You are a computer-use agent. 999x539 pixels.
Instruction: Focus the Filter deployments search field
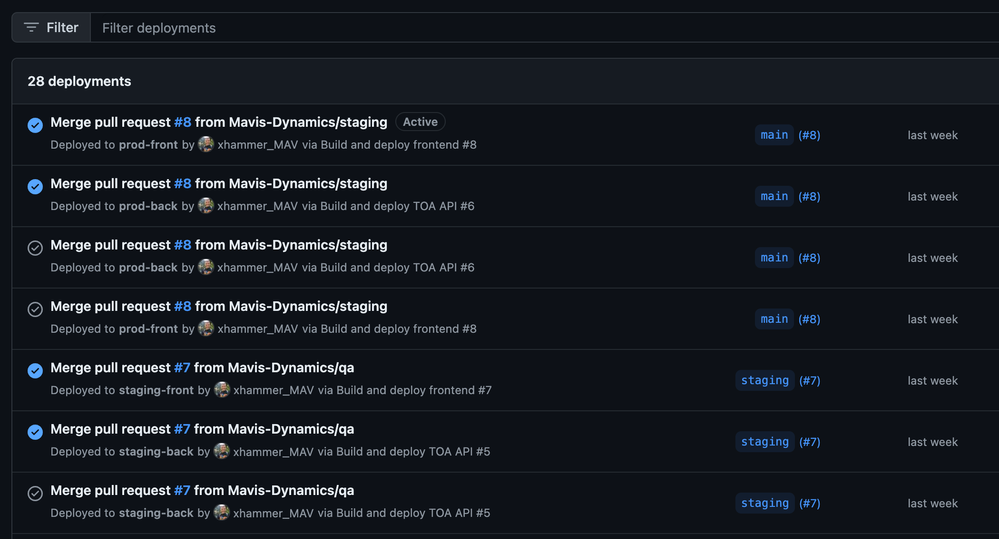pos(545,27)
